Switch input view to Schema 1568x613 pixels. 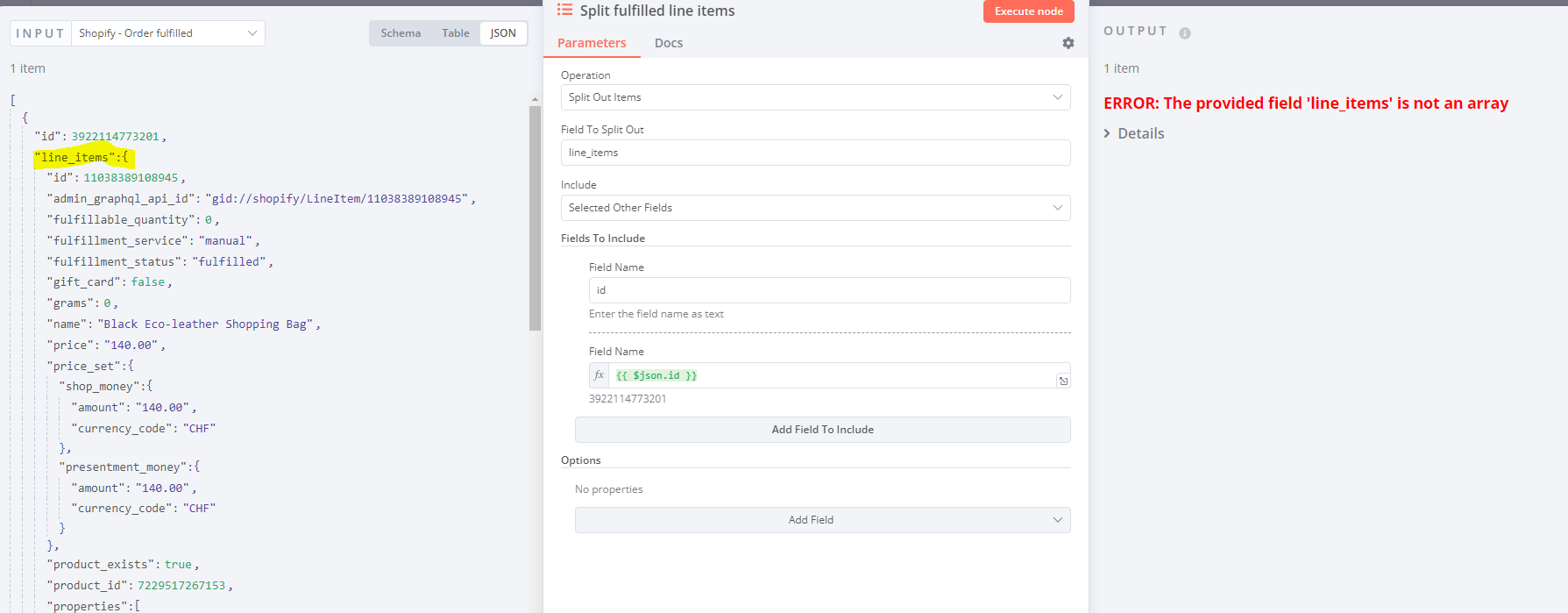(401, 33)
